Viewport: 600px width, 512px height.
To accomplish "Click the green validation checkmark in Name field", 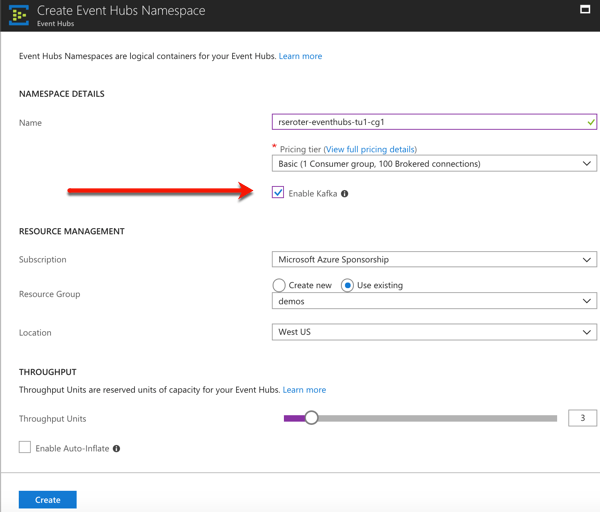I will pos(591,122).
